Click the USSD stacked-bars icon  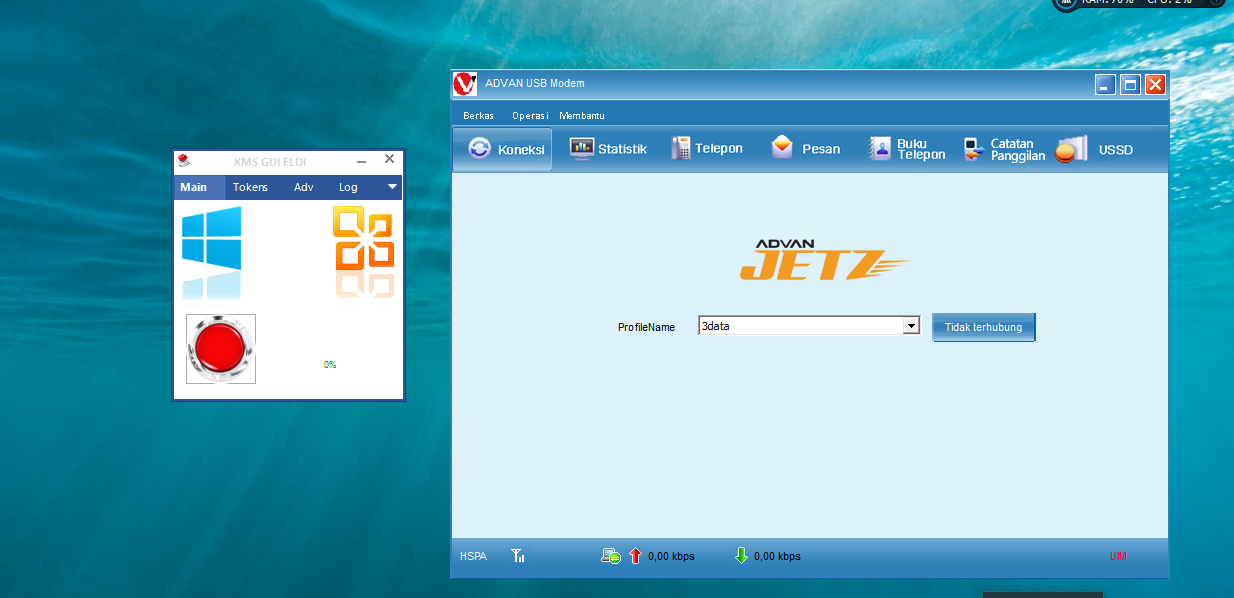1071,149
